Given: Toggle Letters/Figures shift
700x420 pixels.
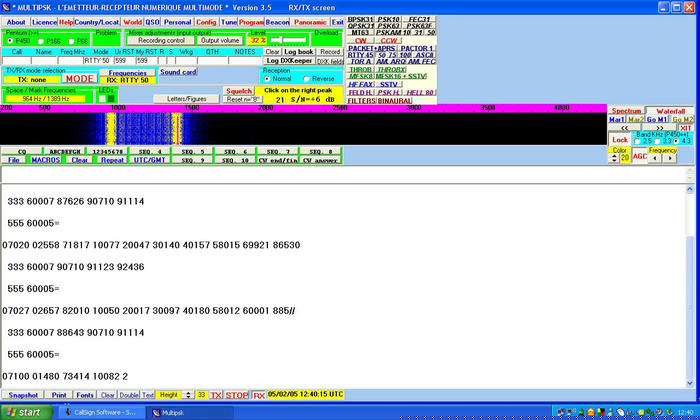Looking at the screenshot, I should [x=187, y=99].
